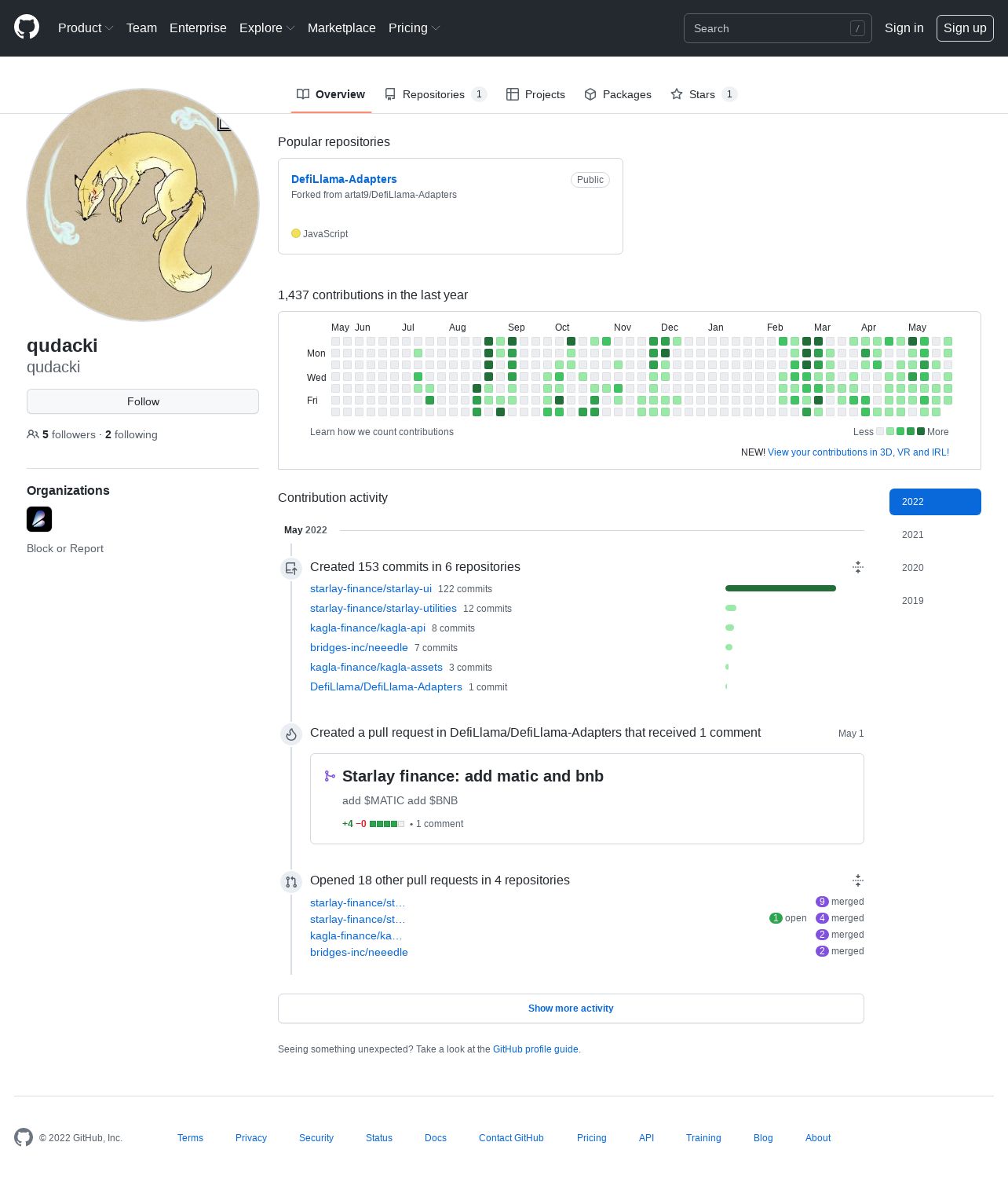Click the 122 commits text
This screenshot has height=1186, width=1008.
click(x=465, y=589)
